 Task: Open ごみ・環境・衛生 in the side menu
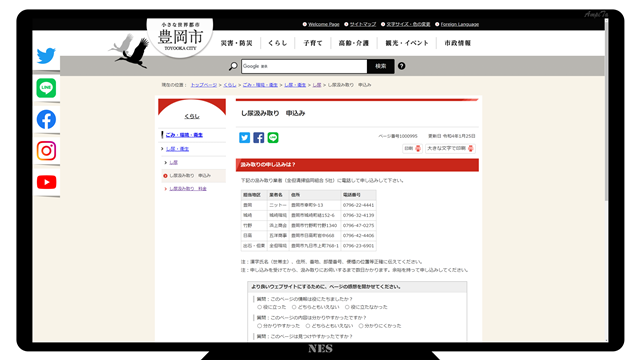[x=184, y=135]
